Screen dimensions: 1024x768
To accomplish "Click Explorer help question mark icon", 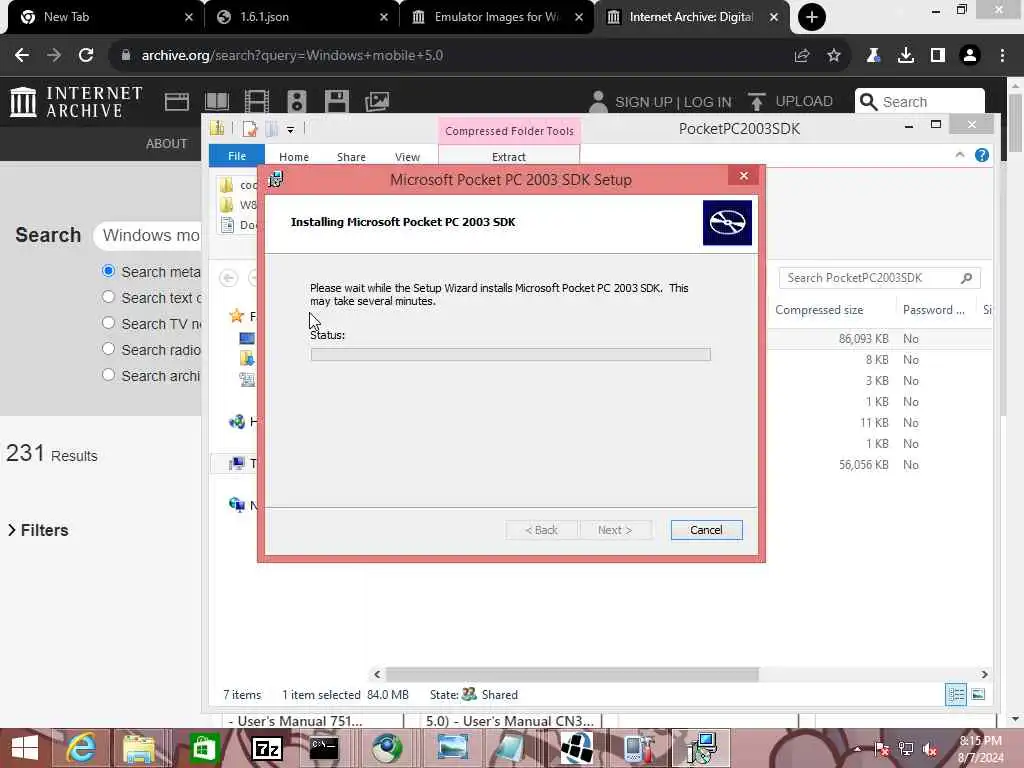I will point(982,155).
